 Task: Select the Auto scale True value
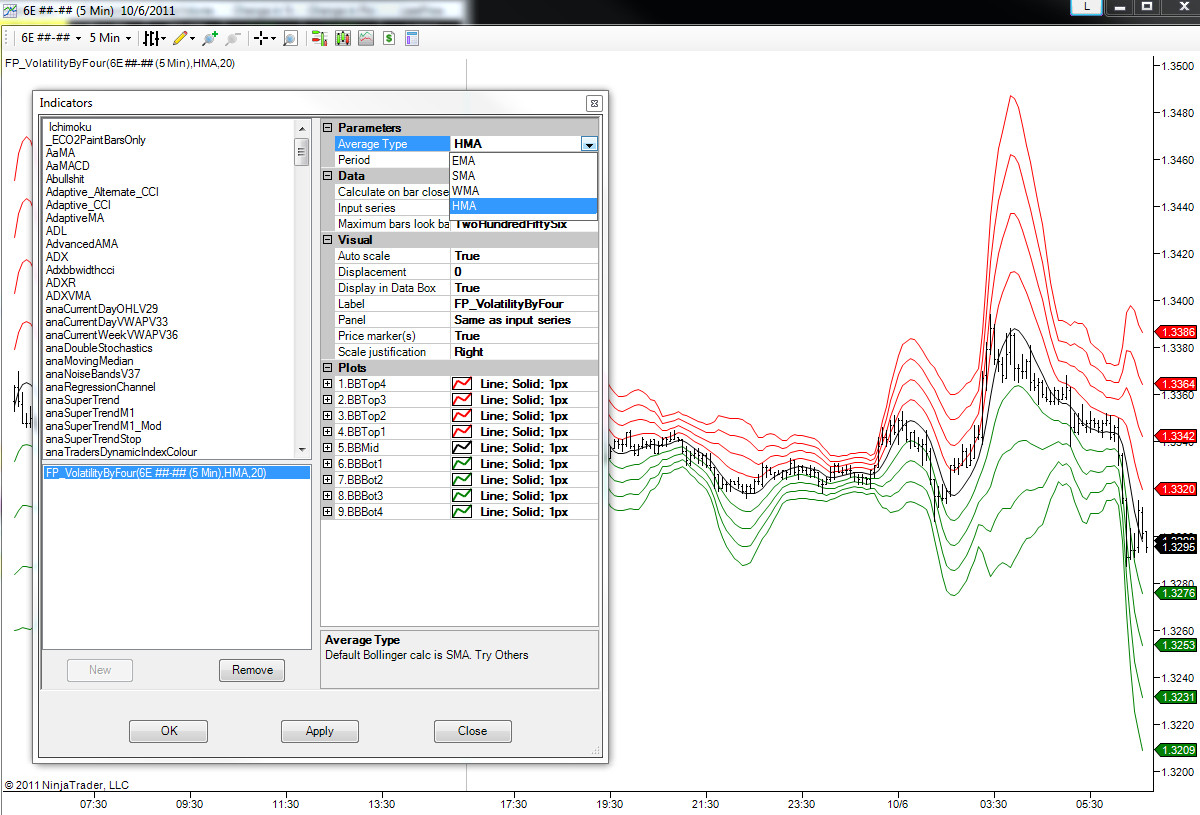[x=524, y=256]
